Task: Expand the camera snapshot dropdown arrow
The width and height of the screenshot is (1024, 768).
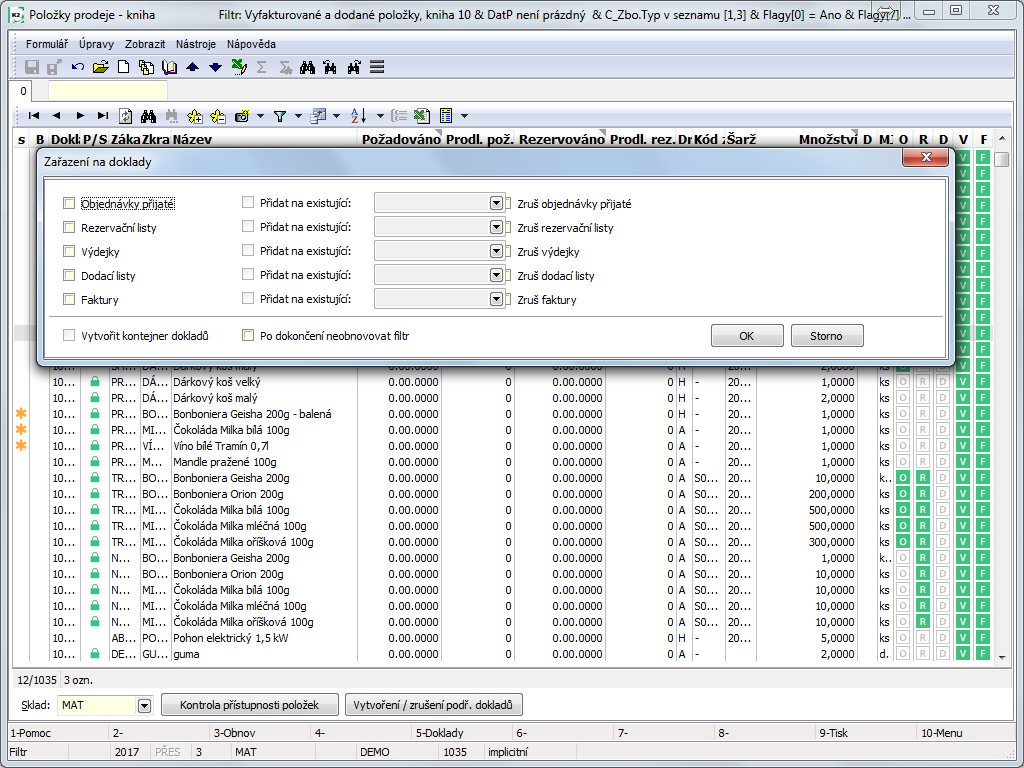Action: pos(261,116)
